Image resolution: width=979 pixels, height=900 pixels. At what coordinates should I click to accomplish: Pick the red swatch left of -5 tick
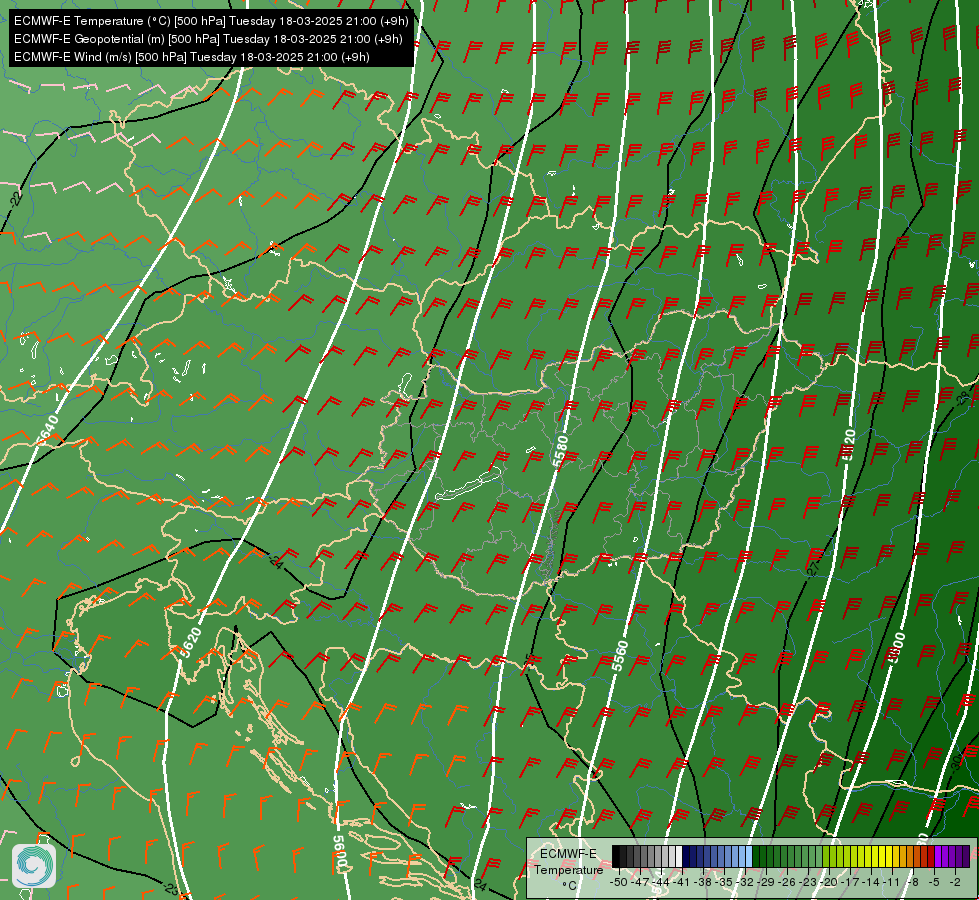tap(931, 857)
